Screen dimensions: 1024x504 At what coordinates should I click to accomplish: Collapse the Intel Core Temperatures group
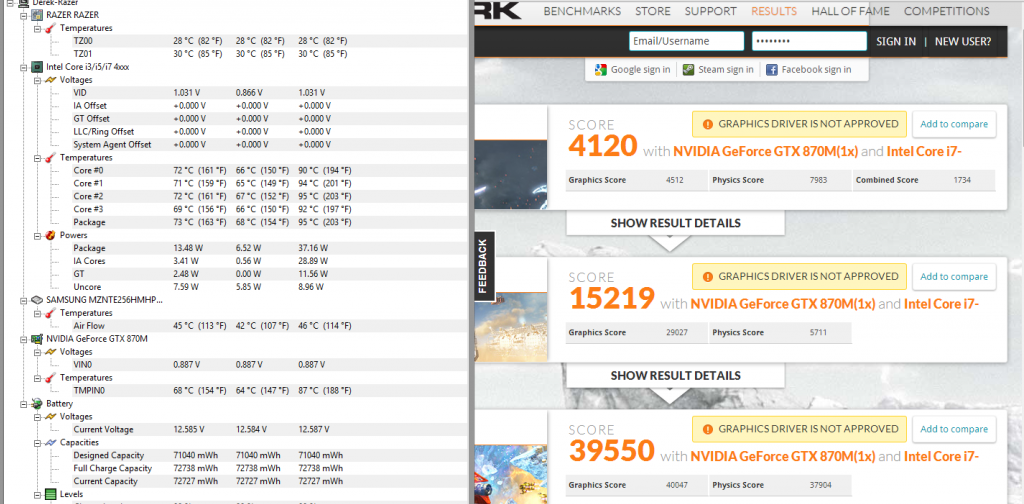[37, 157]
